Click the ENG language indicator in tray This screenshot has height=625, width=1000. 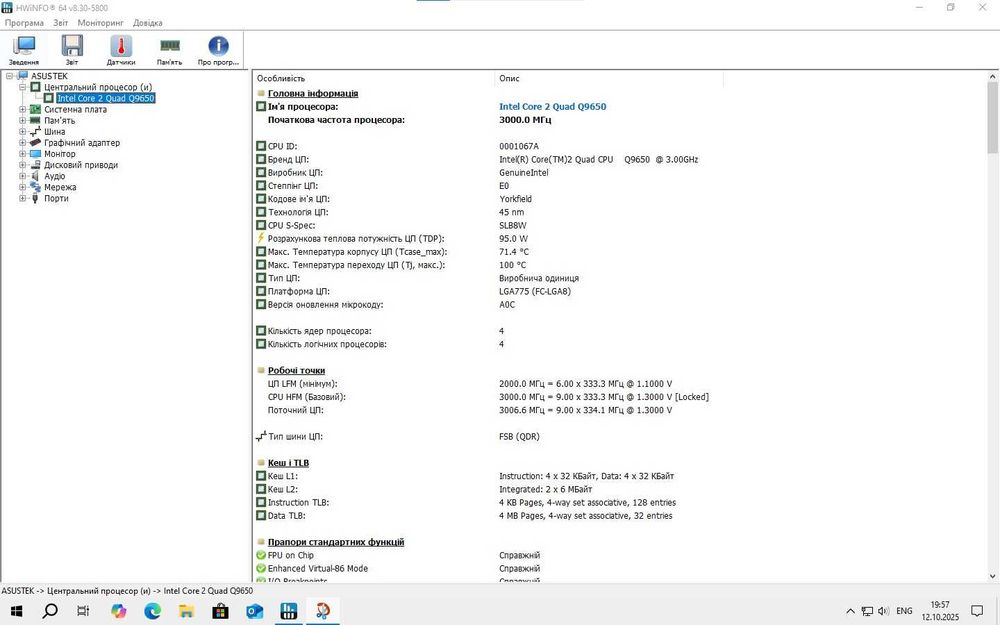click(904, 611)
